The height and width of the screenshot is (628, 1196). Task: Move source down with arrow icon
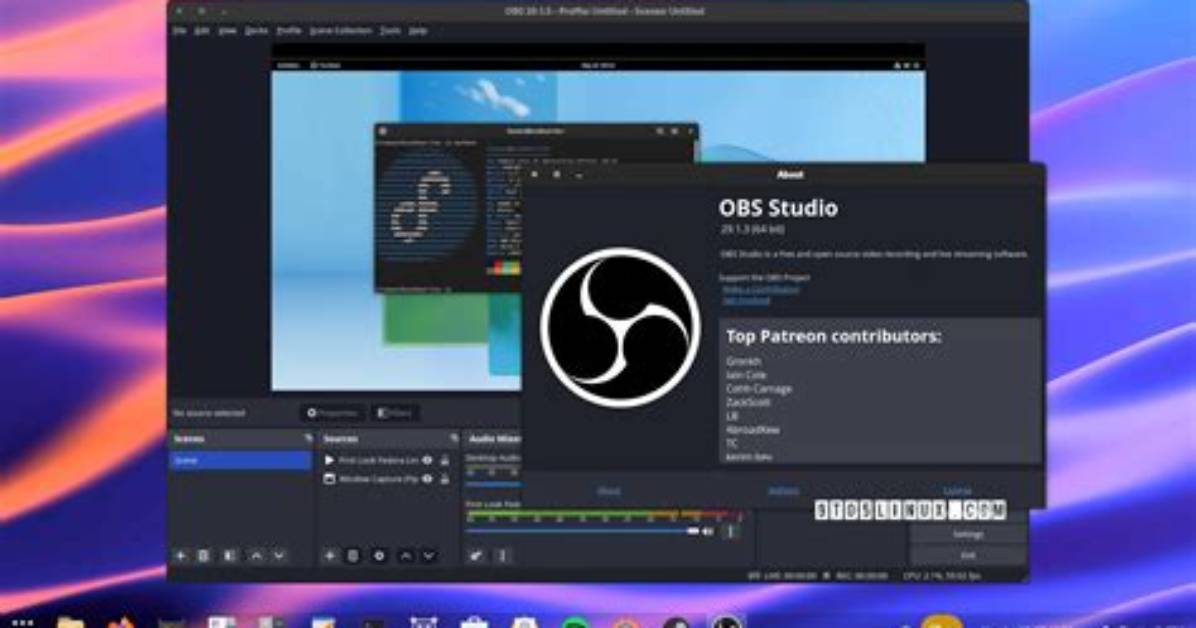[429, 556]
